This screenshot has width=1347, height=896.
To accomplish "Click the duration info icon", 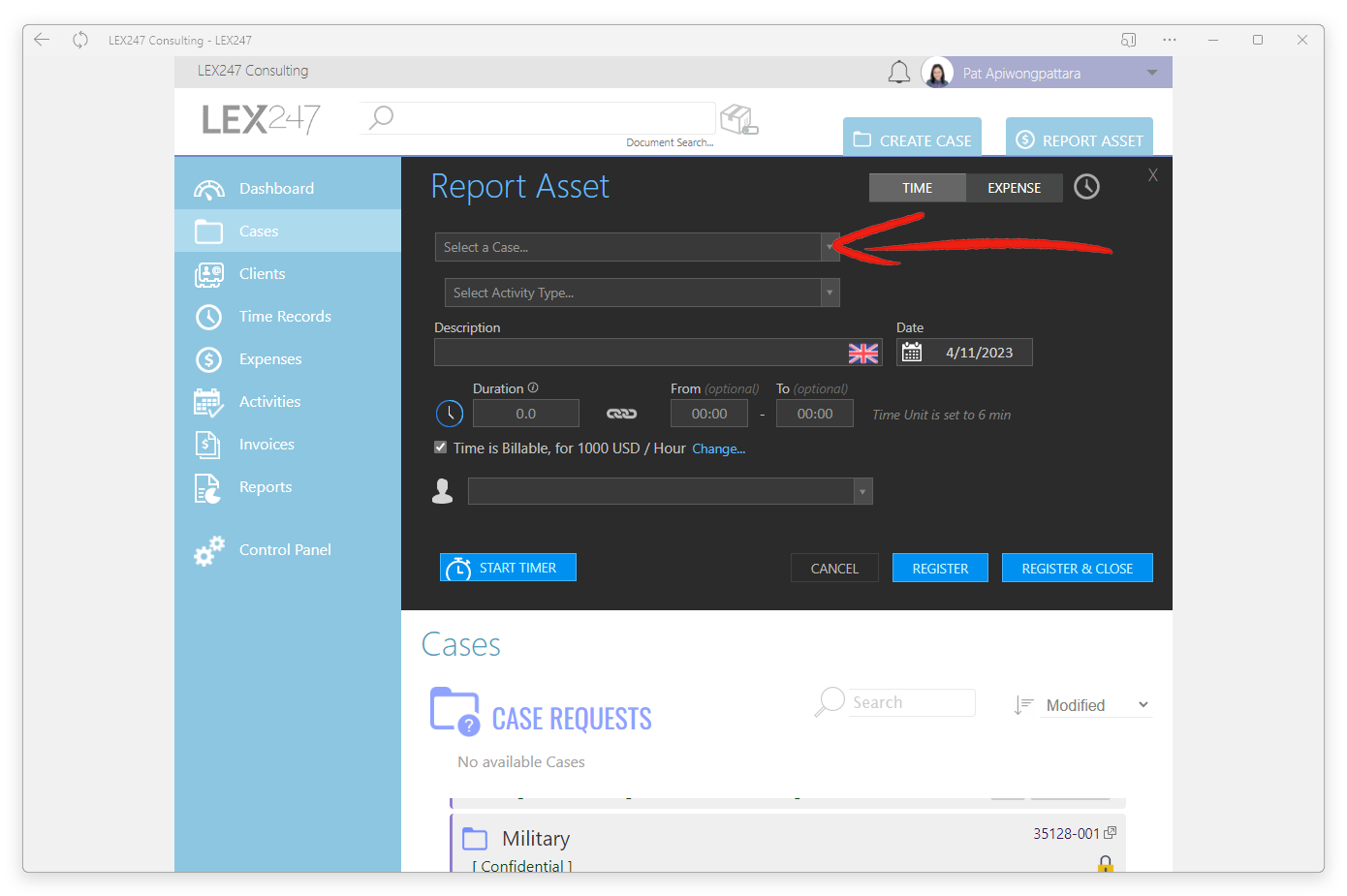I will pos(533,387).
